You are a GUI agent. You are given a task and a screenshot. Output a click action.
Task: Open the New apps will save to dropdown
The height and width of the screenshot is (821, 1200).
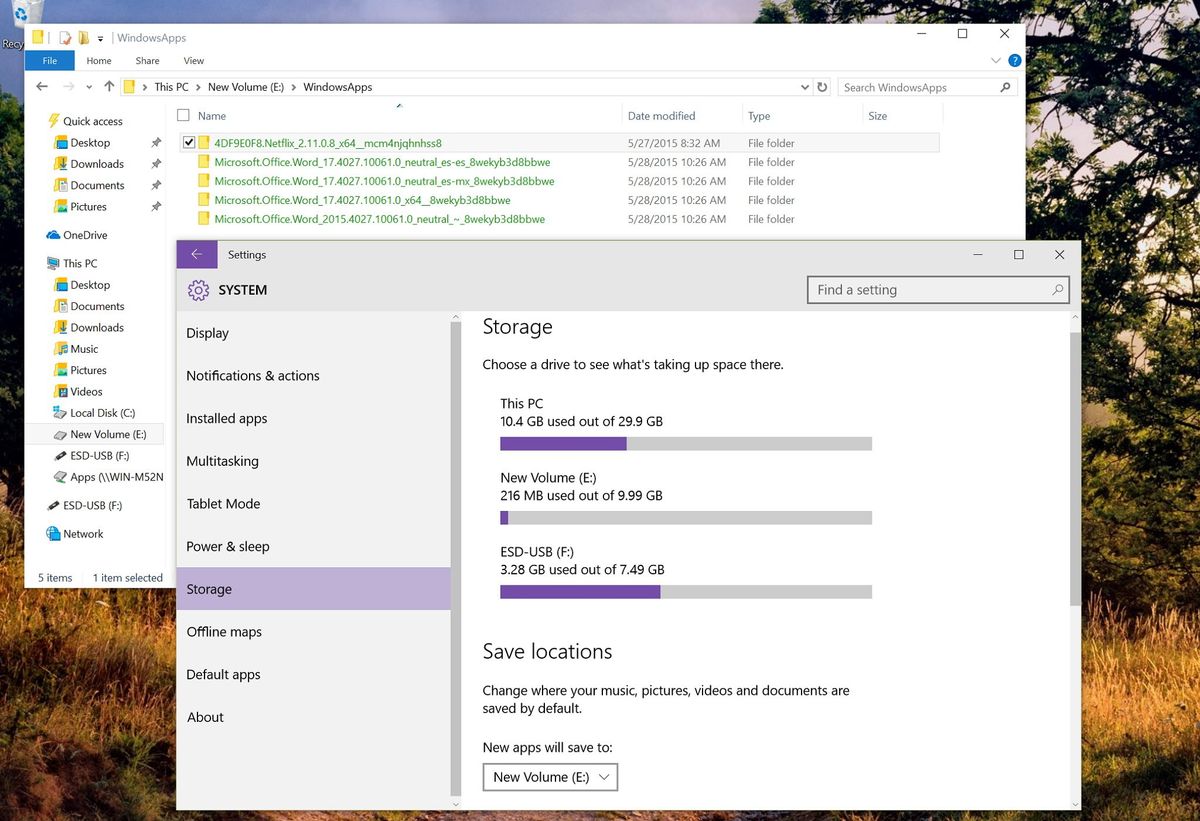[x=550, y=777]
